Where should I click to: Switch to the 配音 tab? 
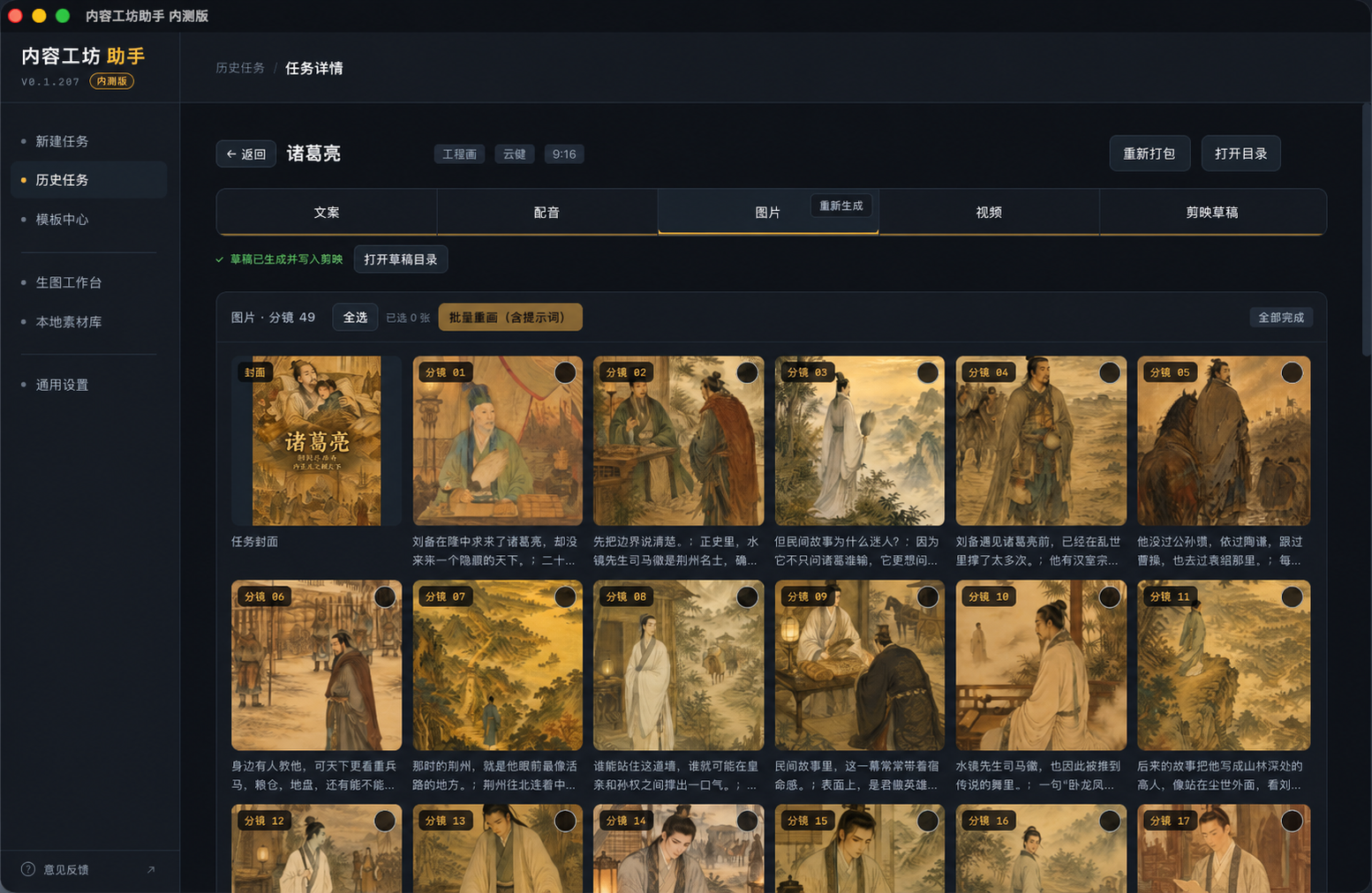tap(547, 212)
